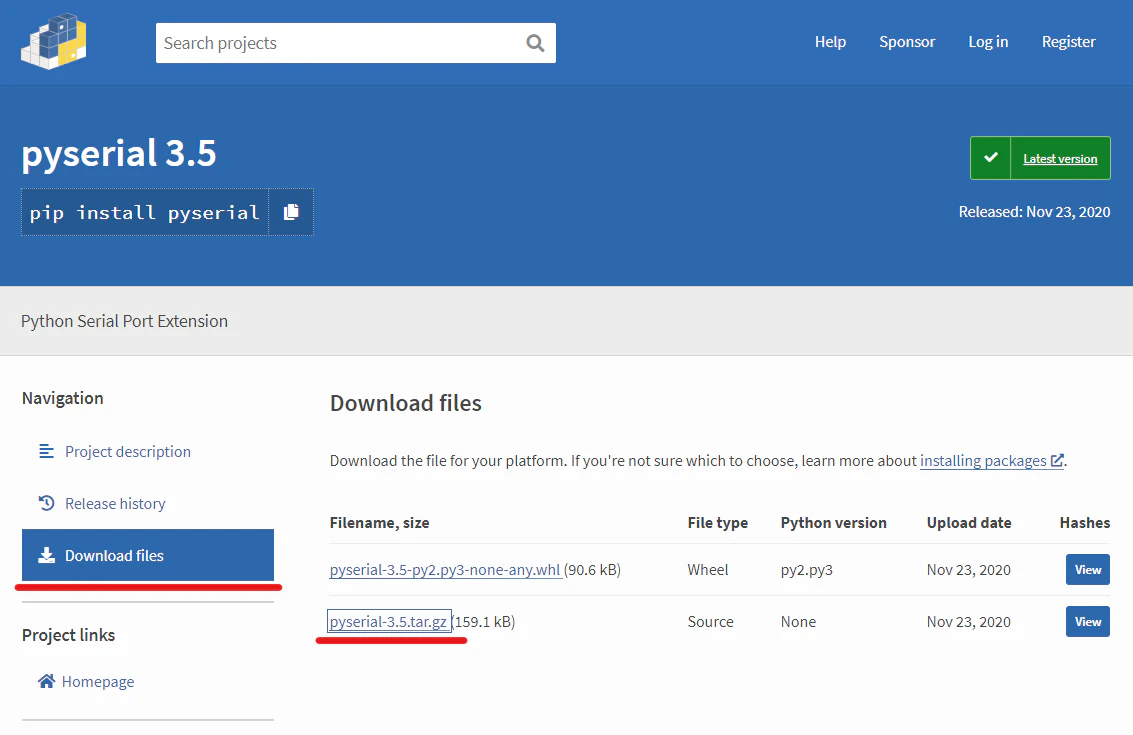Click the Project description list icon

tap(46, 452)
